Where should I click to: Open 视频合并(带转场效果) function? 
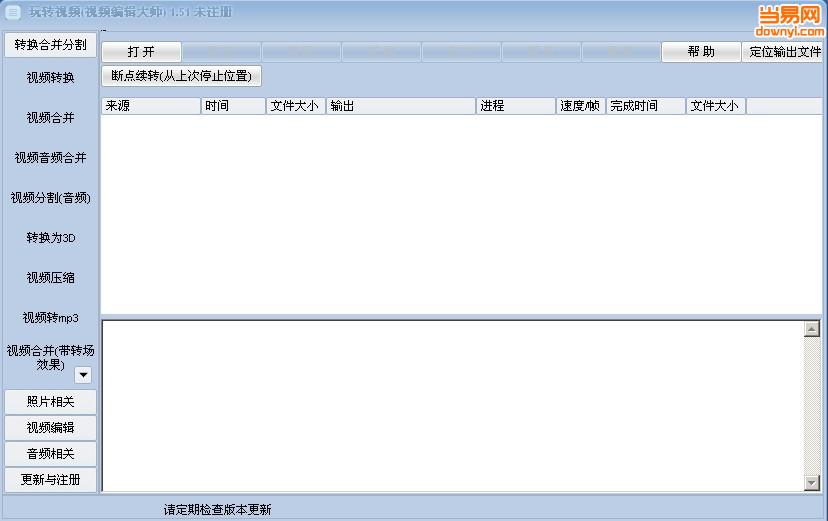click(50, 357)
